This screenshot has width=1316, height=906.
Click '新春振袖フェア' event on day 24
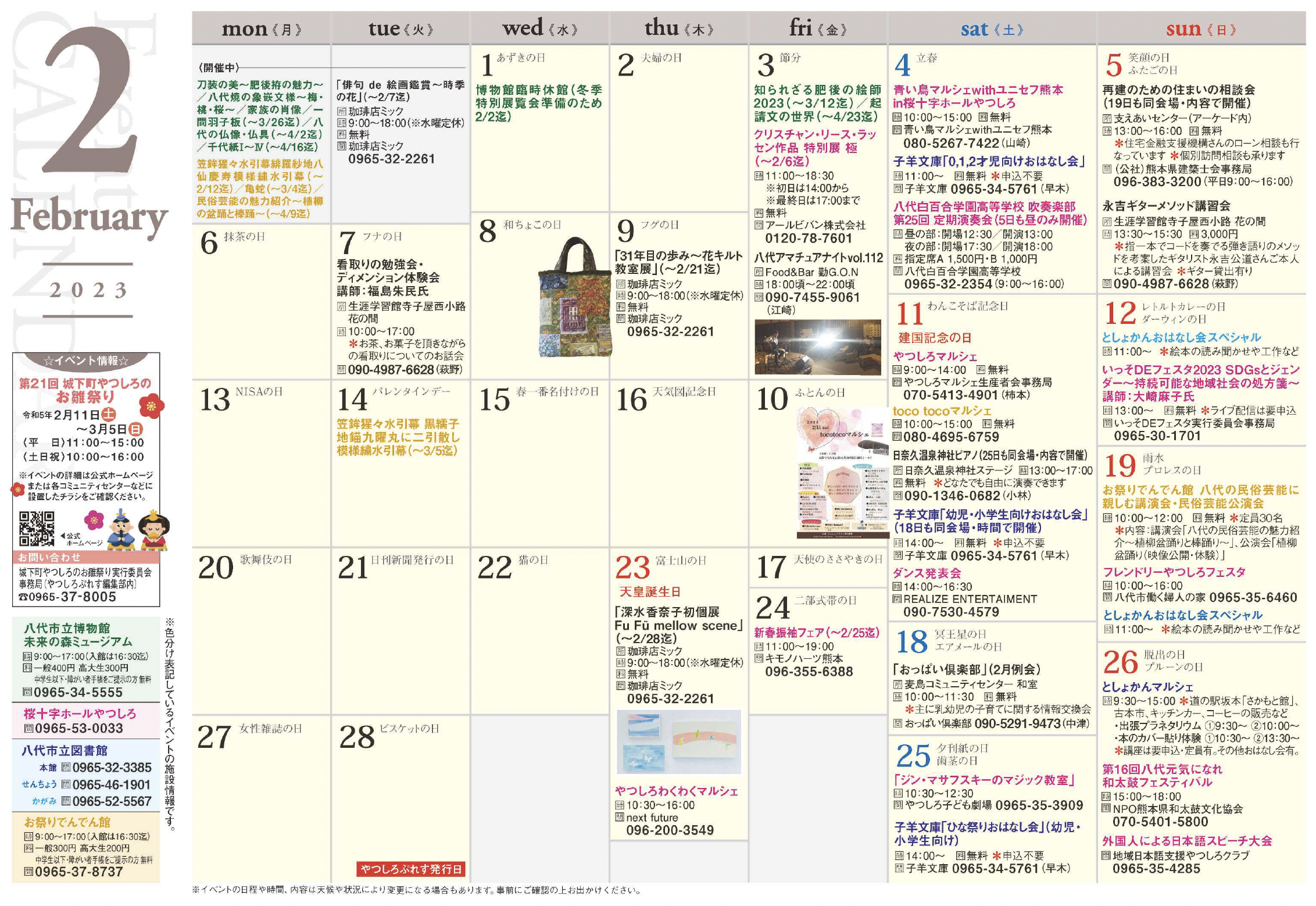[817, 633]
